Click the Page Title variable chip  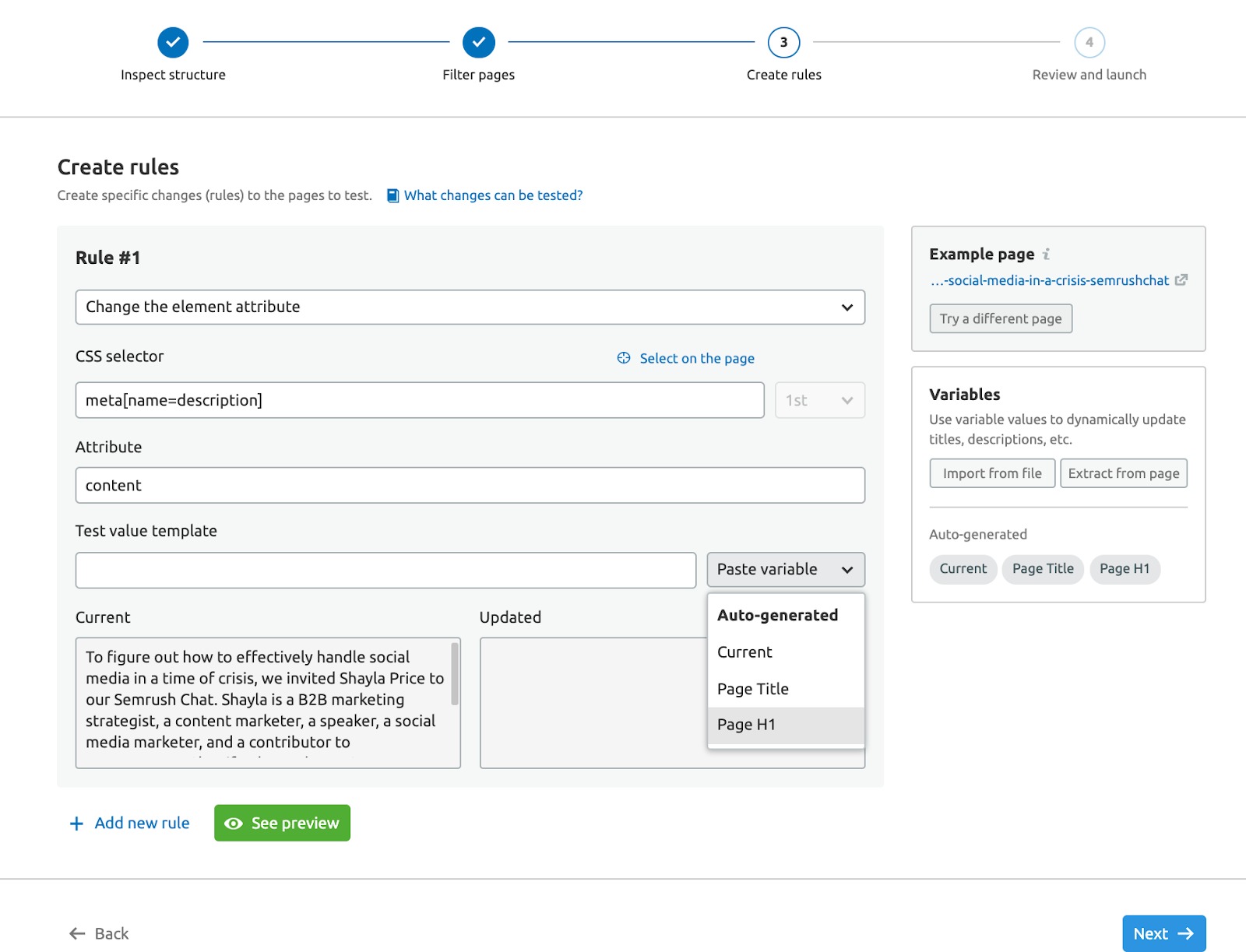pyautogui.click(x=1043, y=569)
